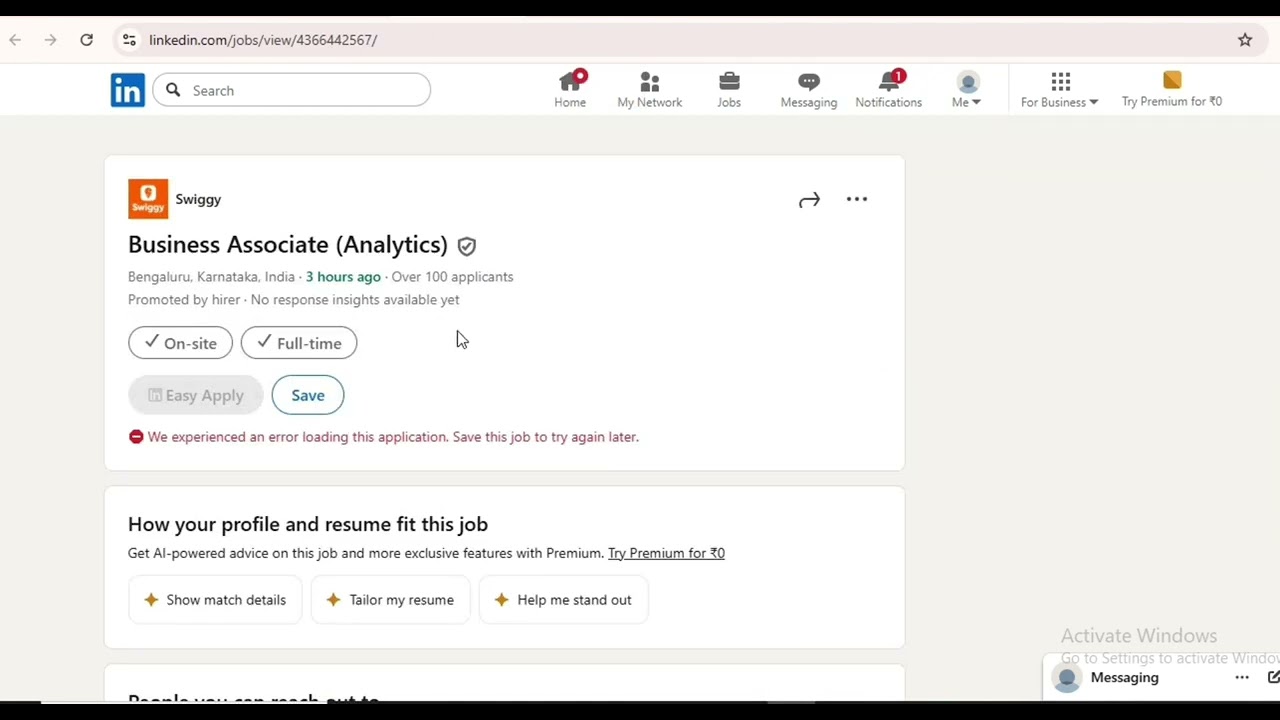Save this job
Image resolution: width=1280 pixels, height=720 pixels.
[308, 395]
